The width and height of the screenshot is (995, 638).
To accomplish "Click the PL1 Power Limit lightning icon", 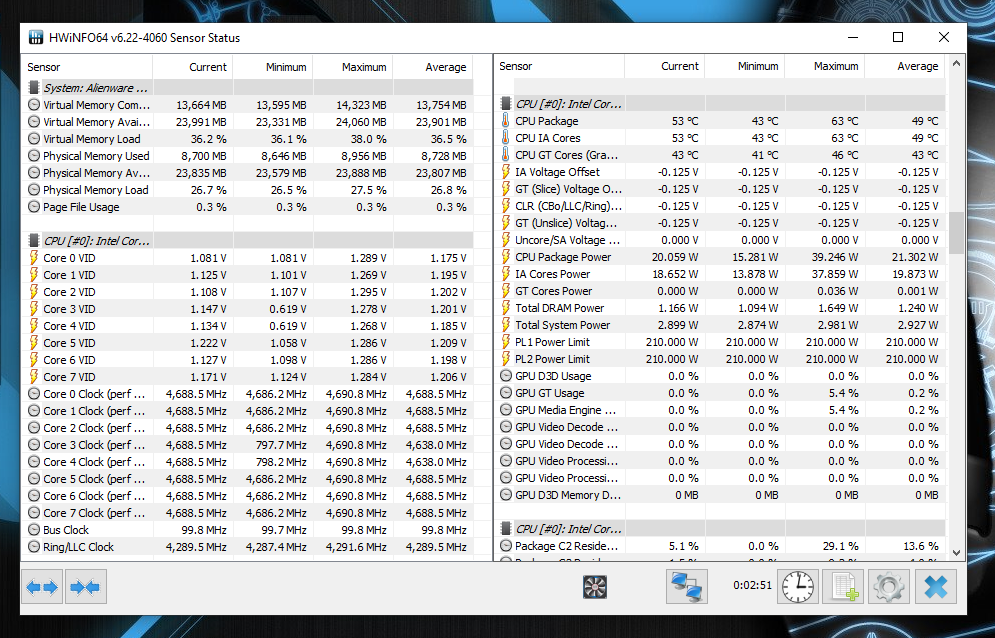I will coord(506,342).
